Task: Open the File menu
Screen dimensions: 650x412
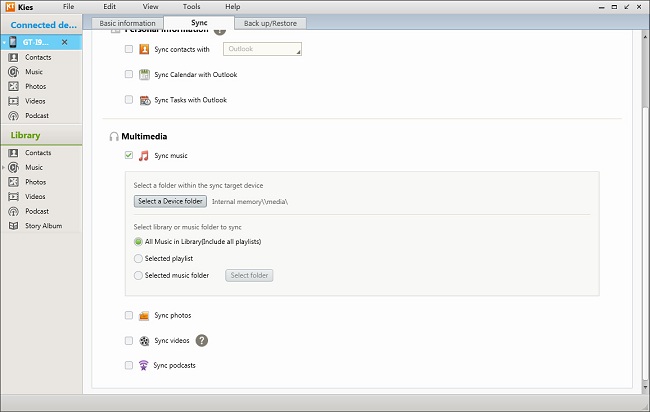Action: [x=68, y=7]
